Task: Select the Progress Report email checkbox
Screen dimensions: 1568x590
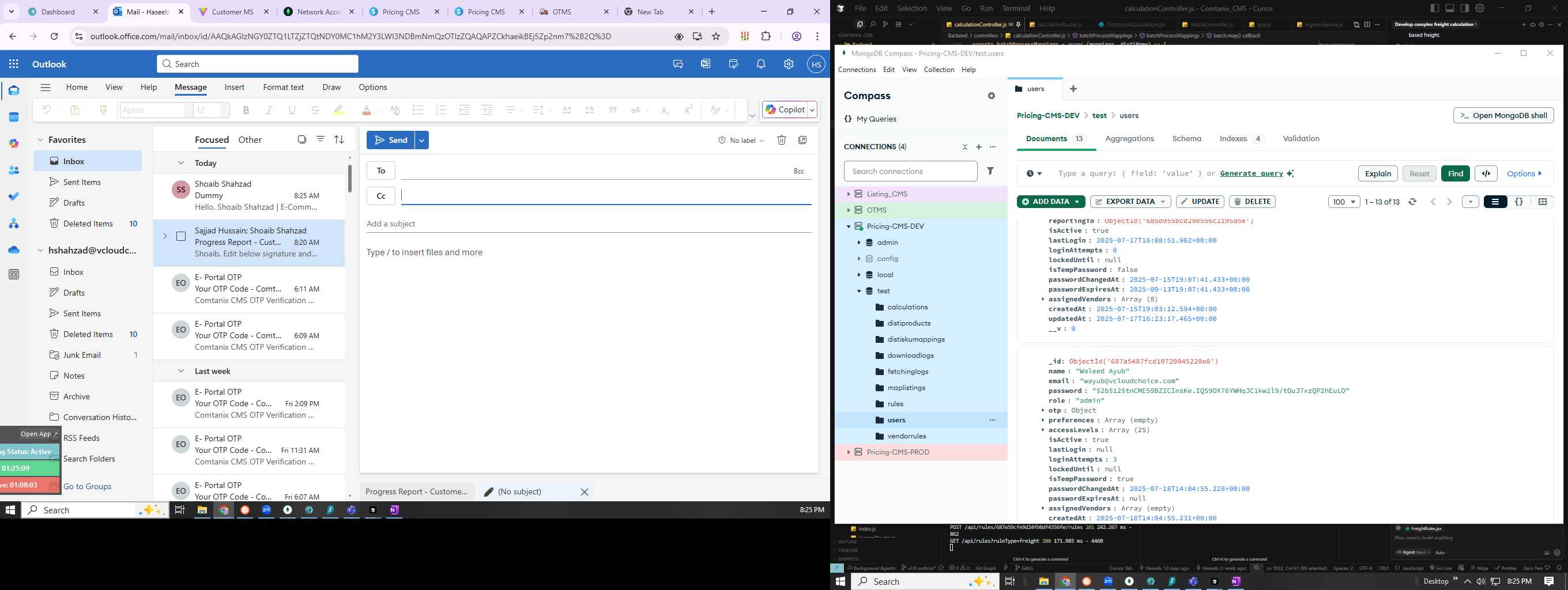Action: (181, 236)
